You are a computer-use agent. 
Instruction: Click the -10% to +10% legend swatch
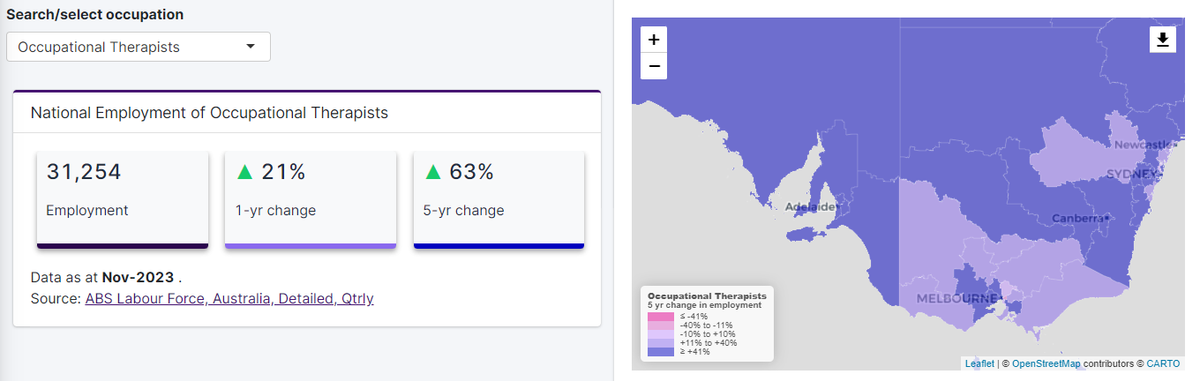pos(661,334)
